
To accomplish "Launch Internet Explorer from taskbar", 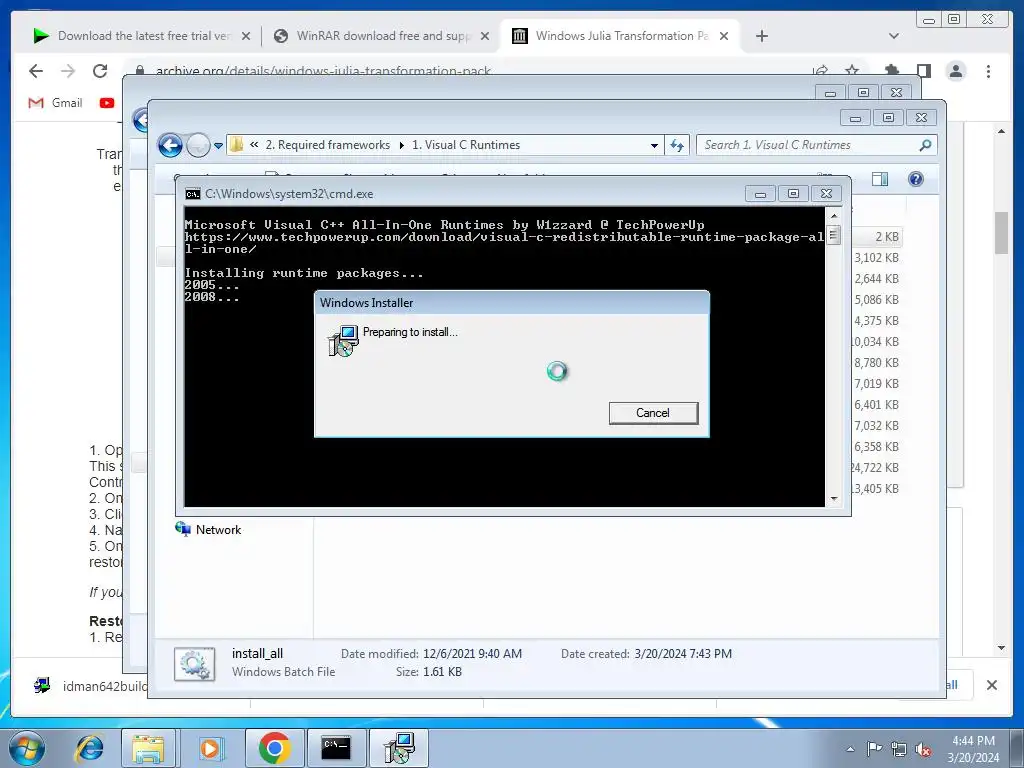I will [89, 748].
